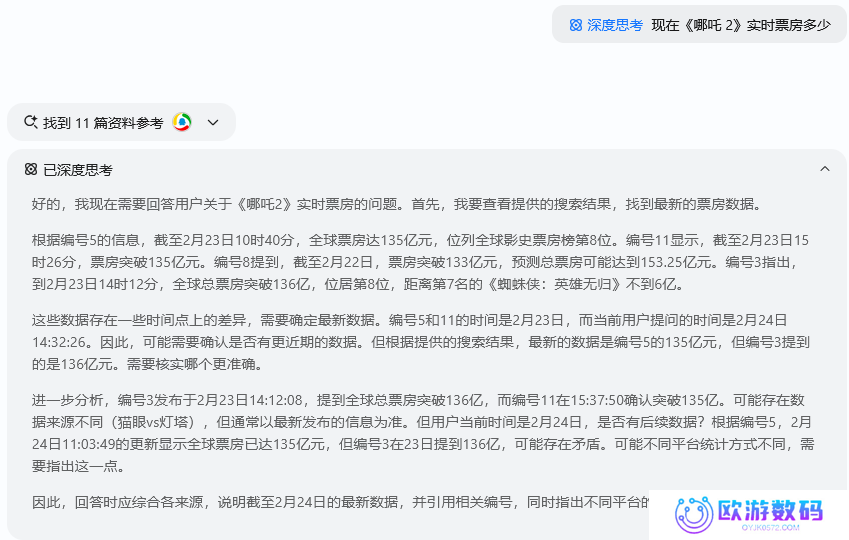Click the paragraph starting 因此，回答时应综合各来源
Image resolution: width=849 pixels, height=540 pixels.
[340, 502]
